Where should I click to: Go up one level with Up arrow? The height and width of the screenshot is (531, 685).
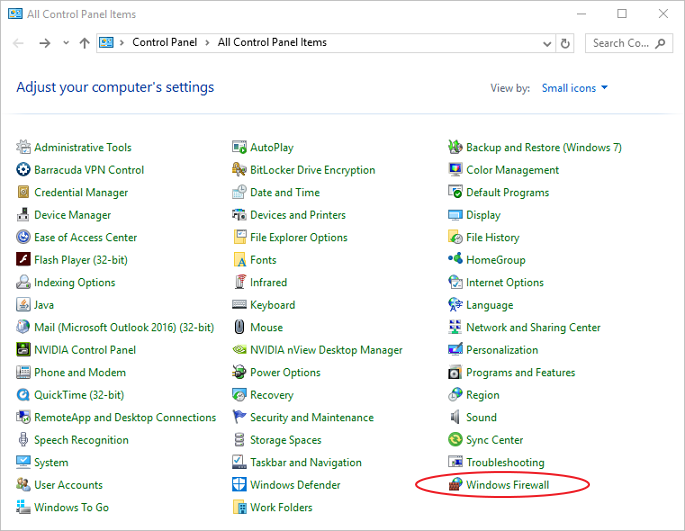pyautogui.click(x=84, y=44)
